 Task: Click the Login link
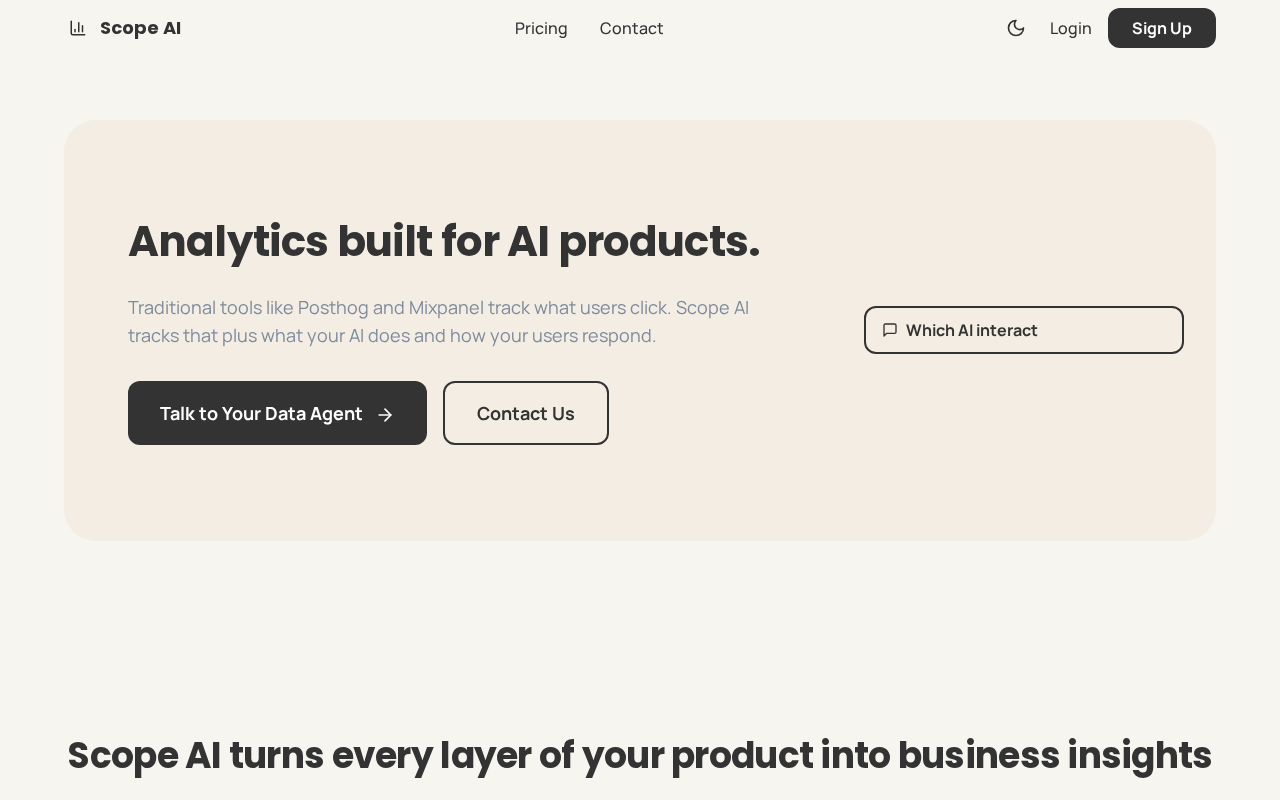(x=1070, y=28)
